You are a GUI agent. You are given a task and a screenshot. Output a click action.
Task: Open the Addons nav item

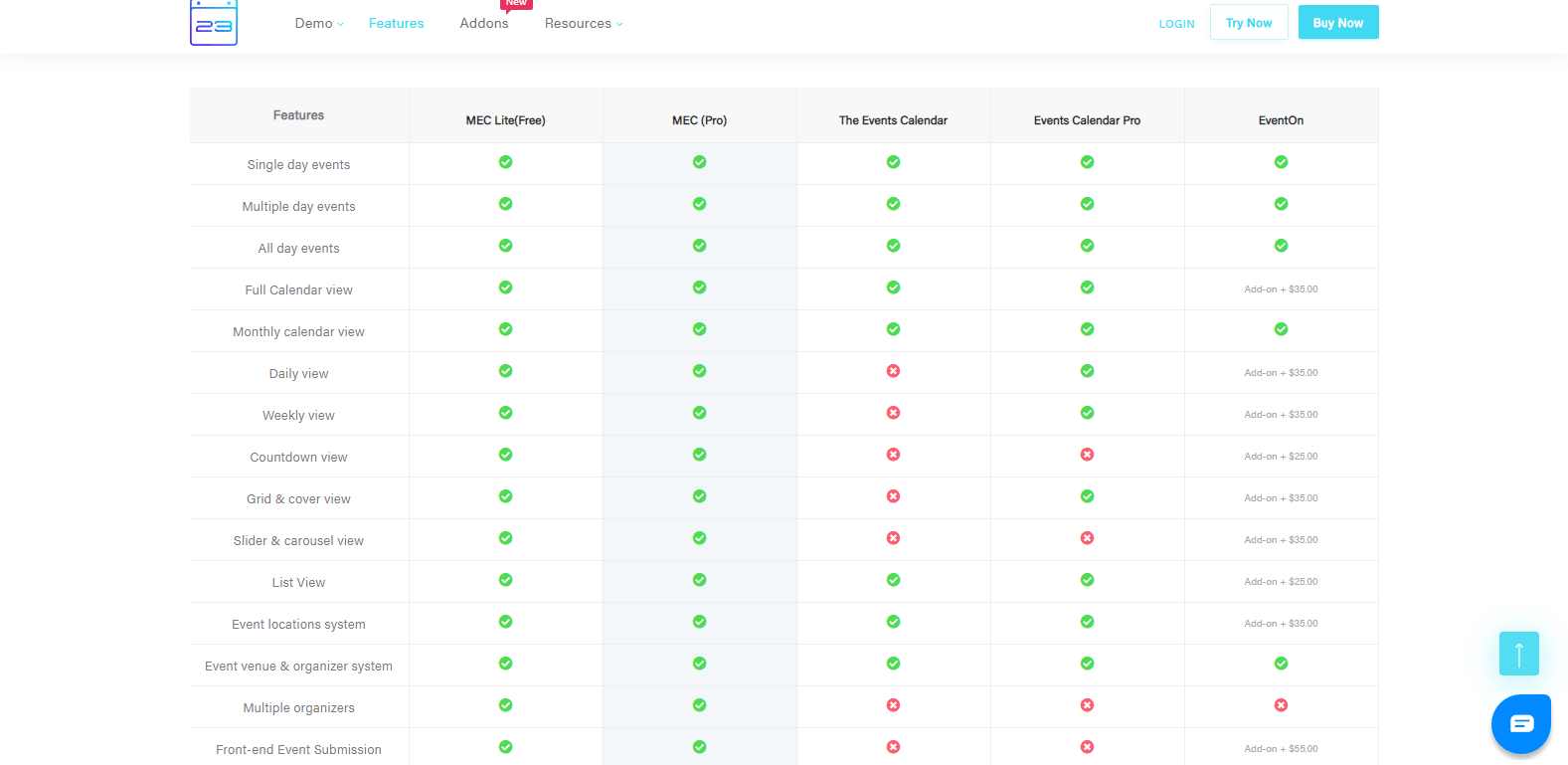pyautogui.click(x=484, y=23)
